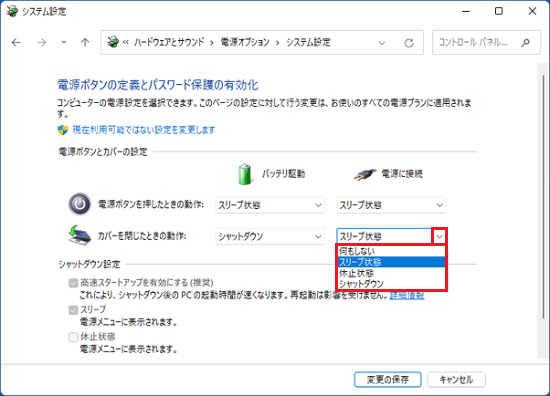The image size is (550, 396).
Task: Click the システム設定 title bar icon
Action: pos(12,11)
